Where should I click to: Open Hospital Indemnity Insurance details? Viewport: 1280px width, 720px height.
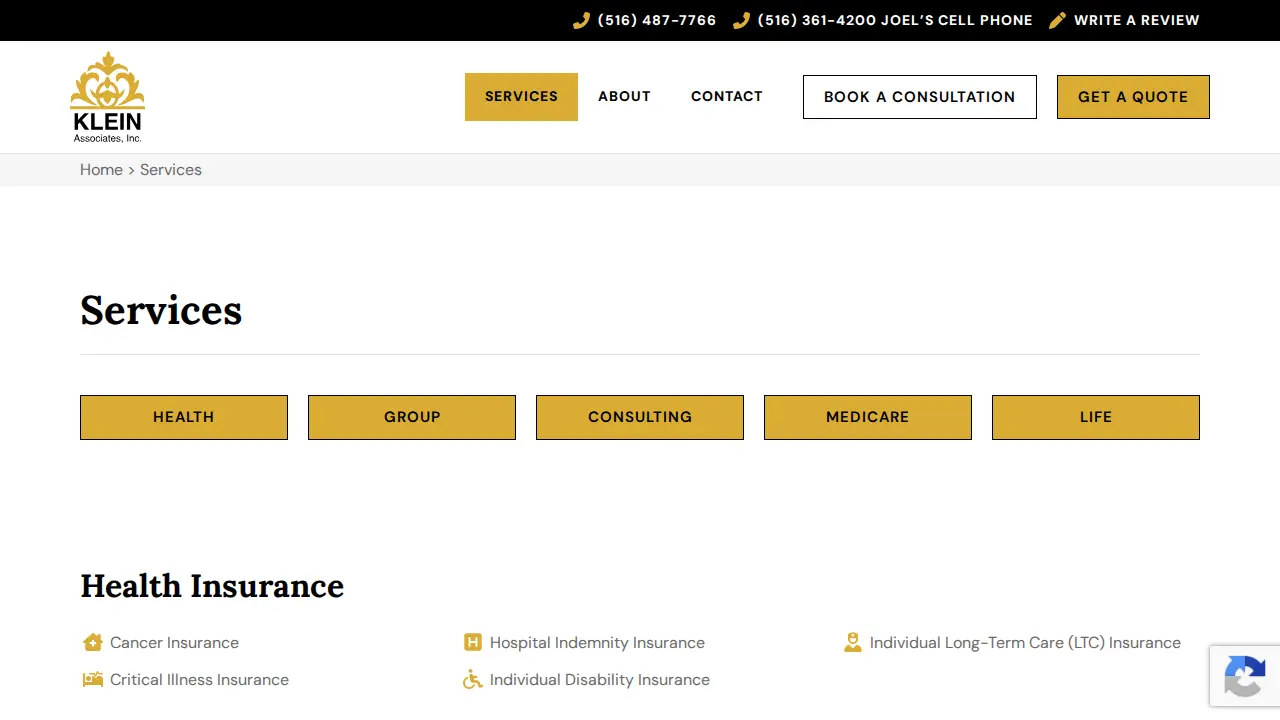[x=597, y=643]
